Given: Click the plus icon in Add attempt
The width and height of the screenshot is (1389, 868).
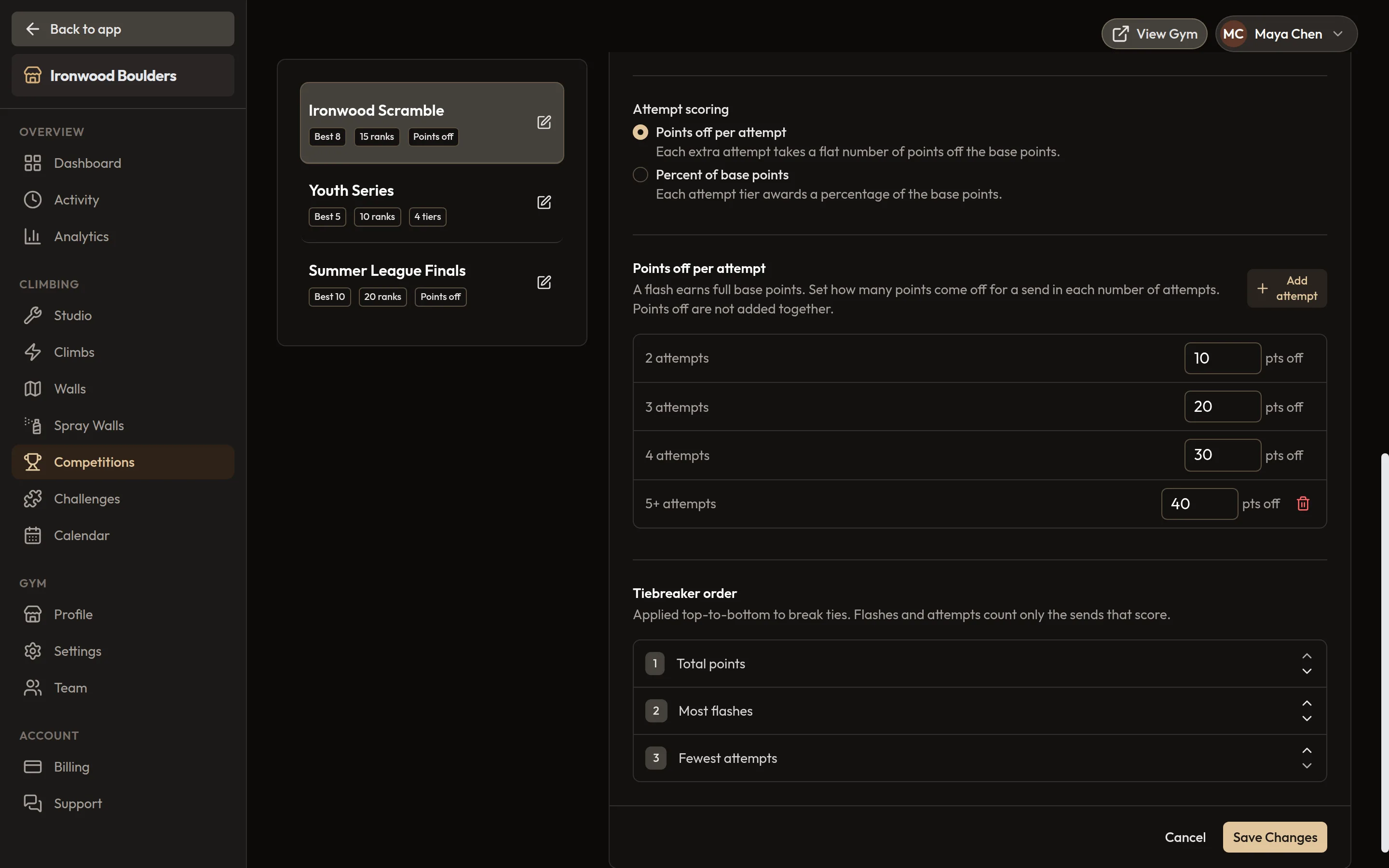Looking at the screenshot, I should click(x=1262, y=288).
